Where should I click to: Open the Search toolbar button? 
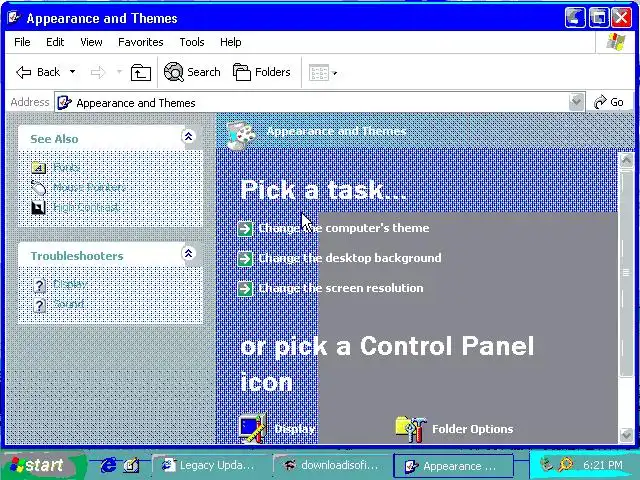tap(192, 72)
